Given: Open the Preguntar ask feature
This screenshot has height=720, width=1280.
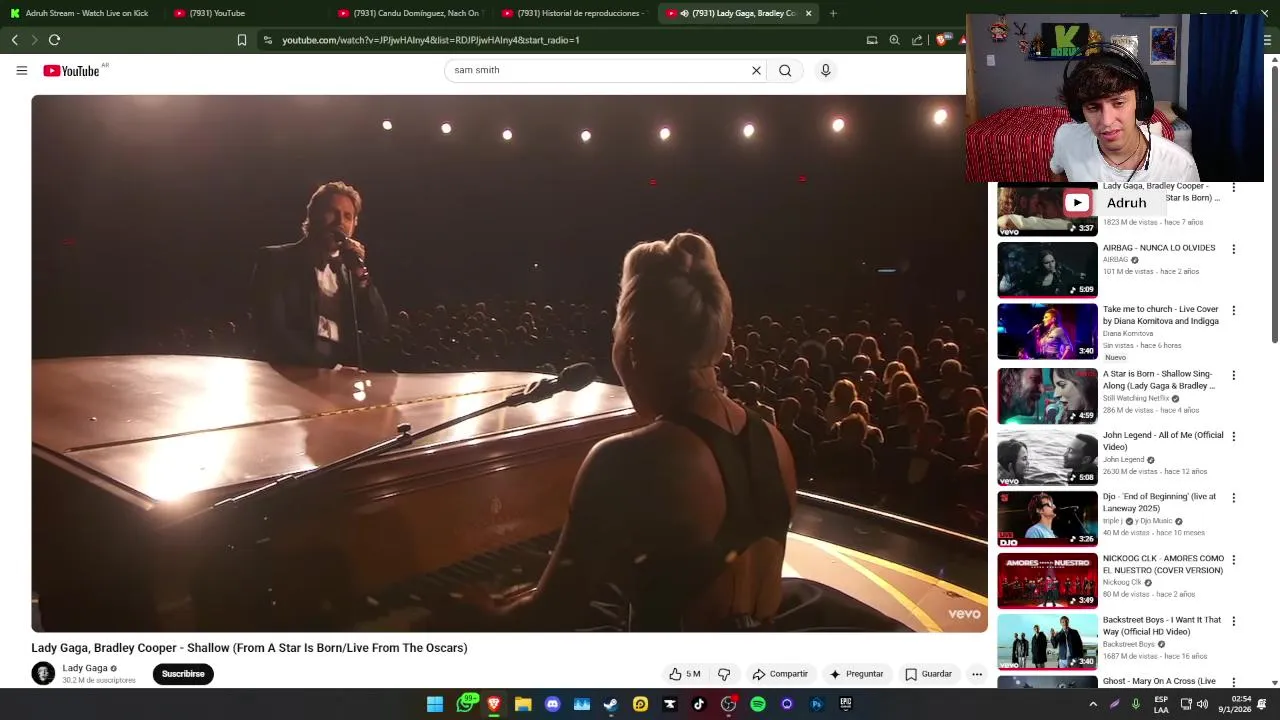Looking at the screenshot, I should pos(856,674).
